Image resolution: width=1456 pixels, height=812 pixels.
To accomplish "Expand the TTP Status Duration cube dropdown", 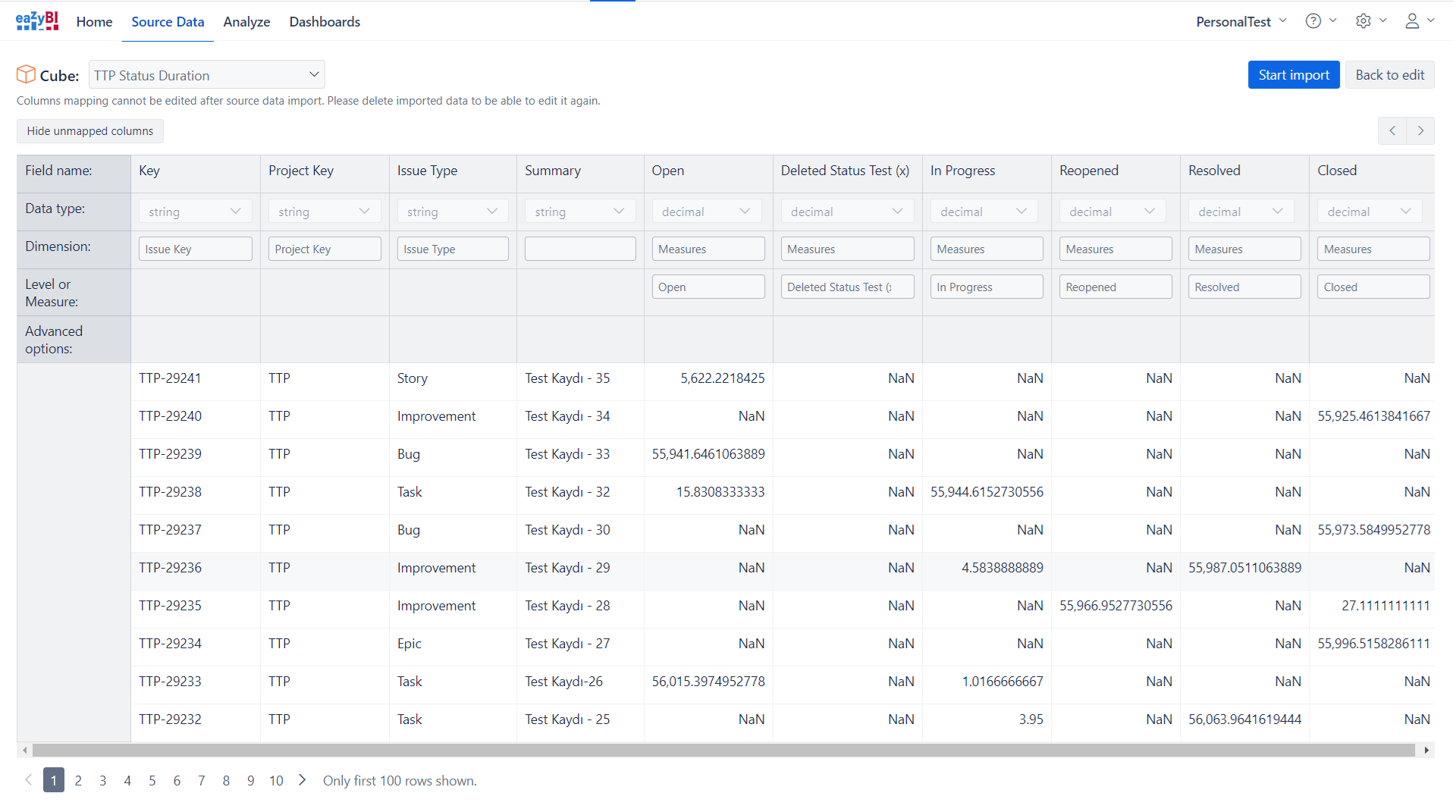I will (x=206, y=75).
